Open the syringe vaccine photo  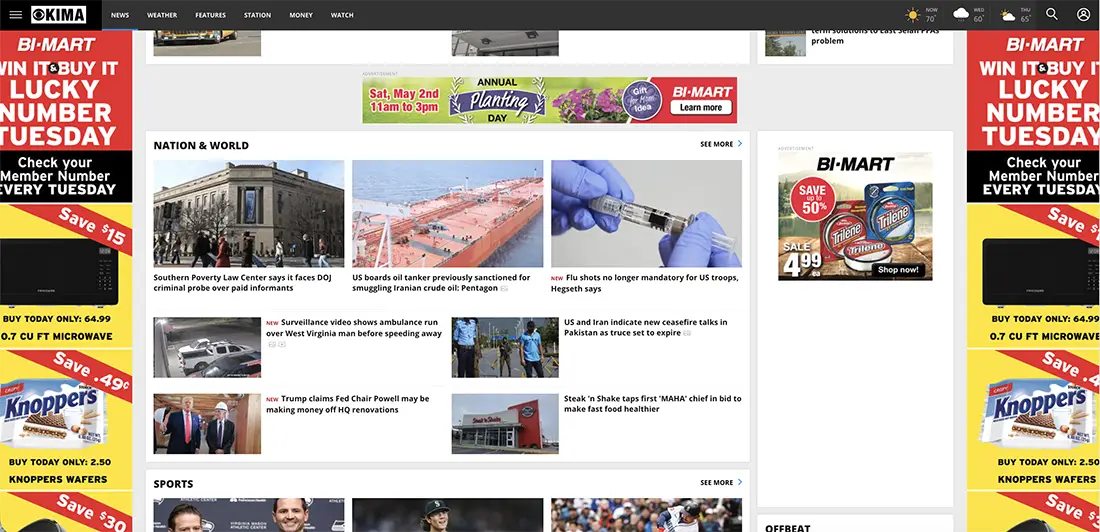[646, 213]
